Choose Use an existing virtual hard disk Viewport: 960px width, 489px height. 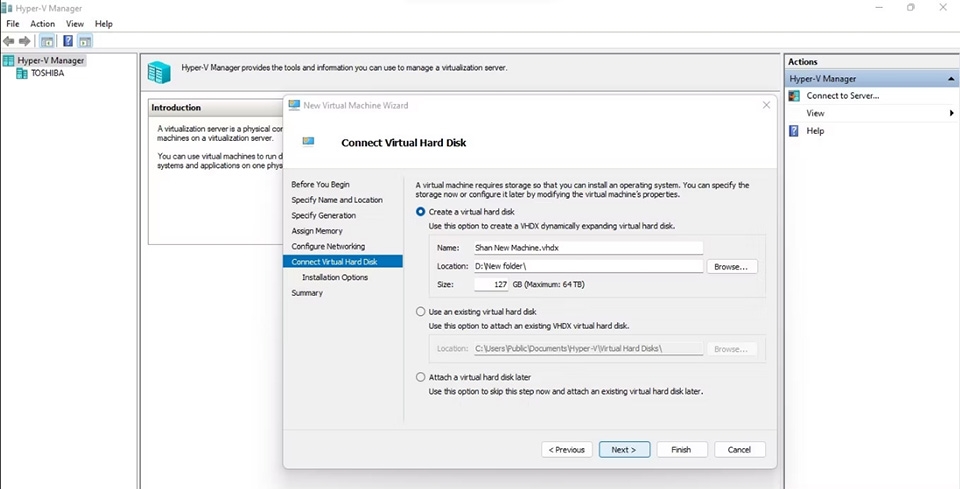click(420, 312)
